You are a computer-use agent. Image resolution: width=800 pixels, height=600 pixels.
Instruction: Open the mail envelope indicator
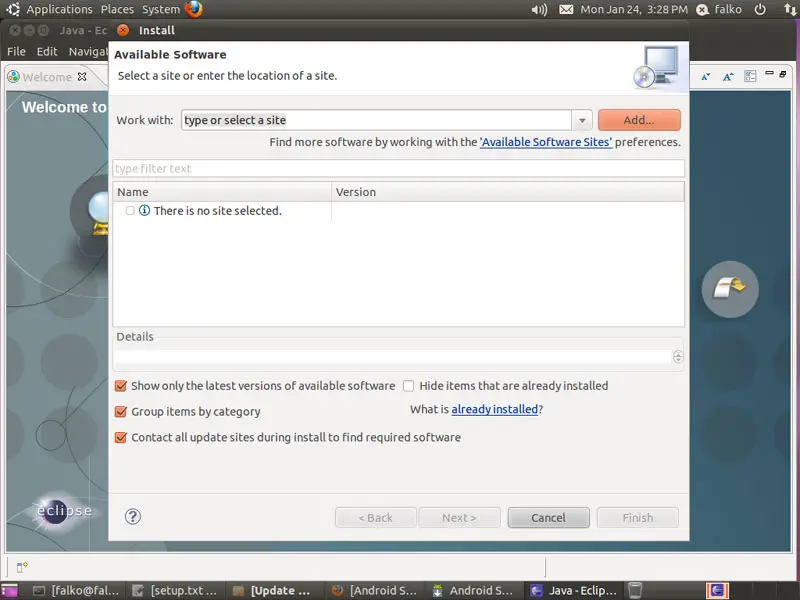pos(566,10)
